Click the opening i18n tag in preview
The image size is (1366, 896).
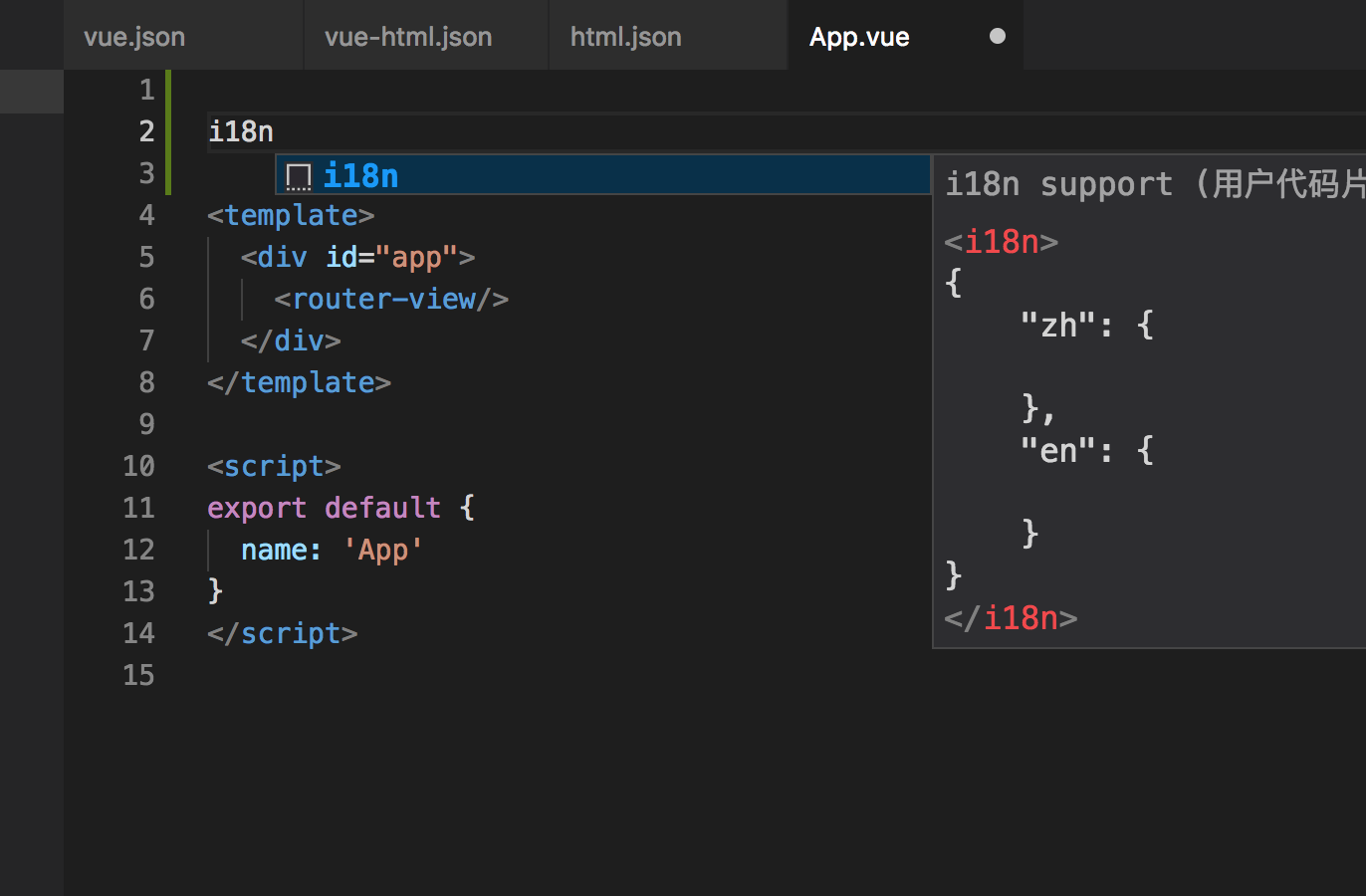(x=1002, y=242)
